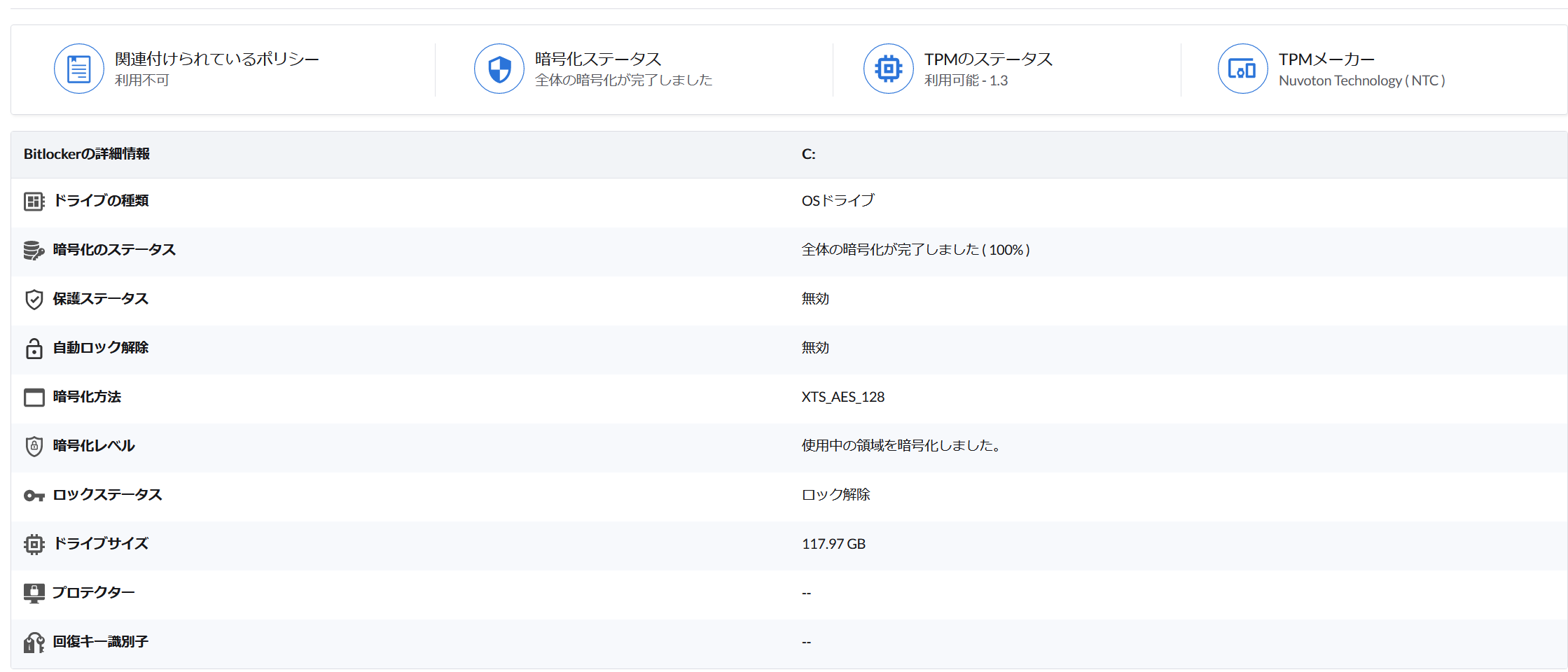
Task: Select the プロテクター row label
Action: click(94, 593)
